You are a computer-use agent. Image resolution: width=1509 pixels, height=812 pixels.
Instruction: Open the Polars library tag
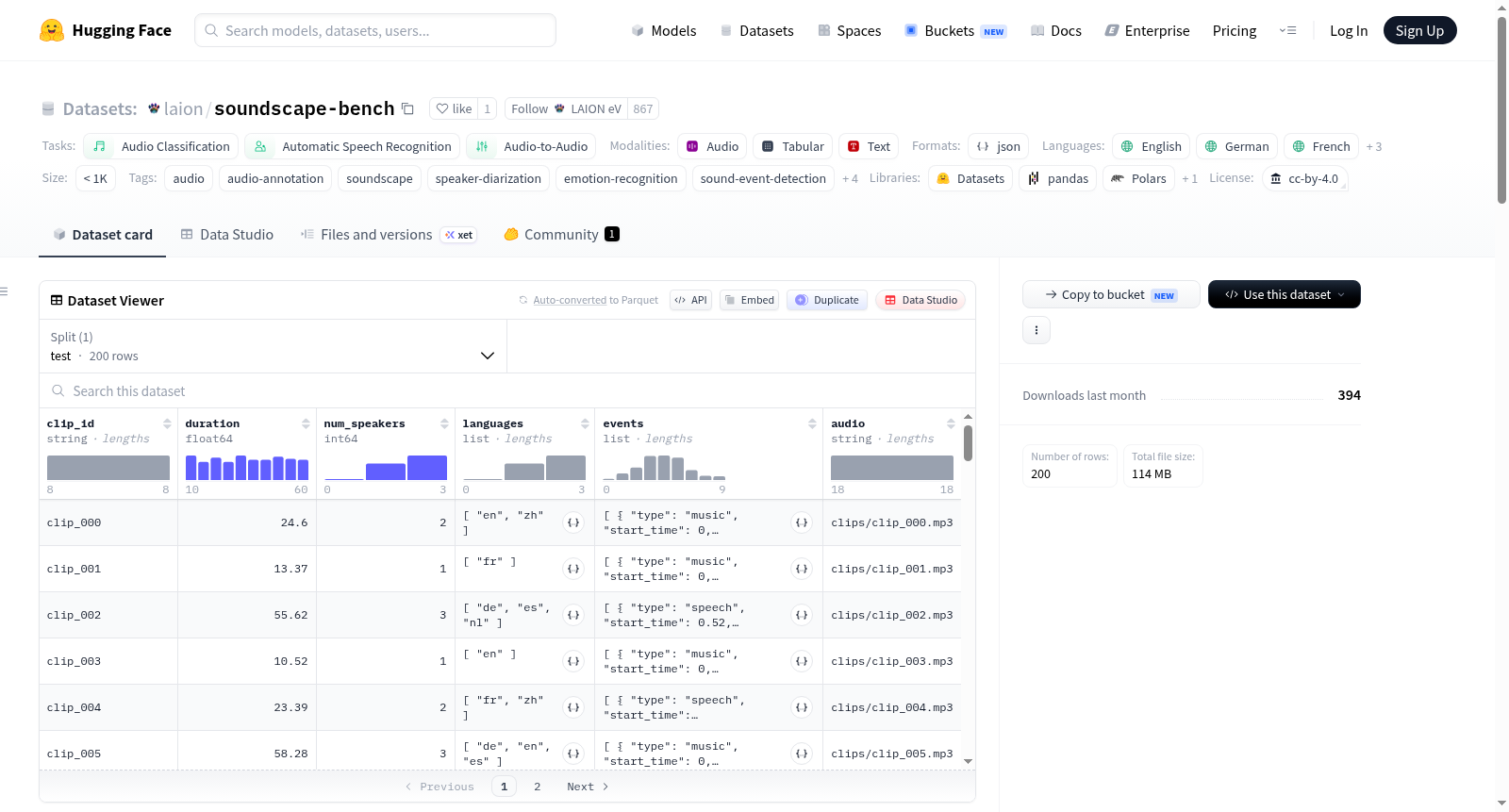pyautogui.click(x=1138, y=178)
